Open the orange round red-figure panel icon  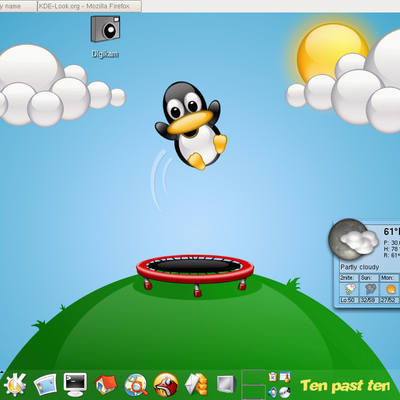coord(166,385)
